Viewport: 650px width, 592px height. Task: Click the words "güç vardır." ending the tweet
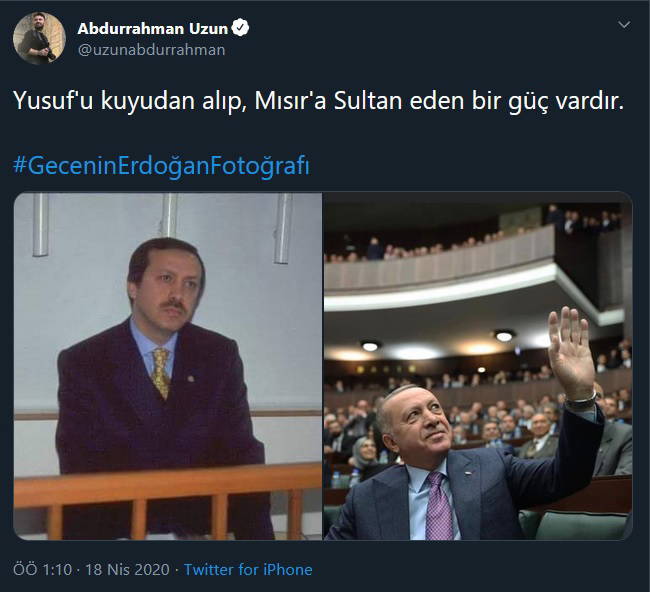(566, 102)
